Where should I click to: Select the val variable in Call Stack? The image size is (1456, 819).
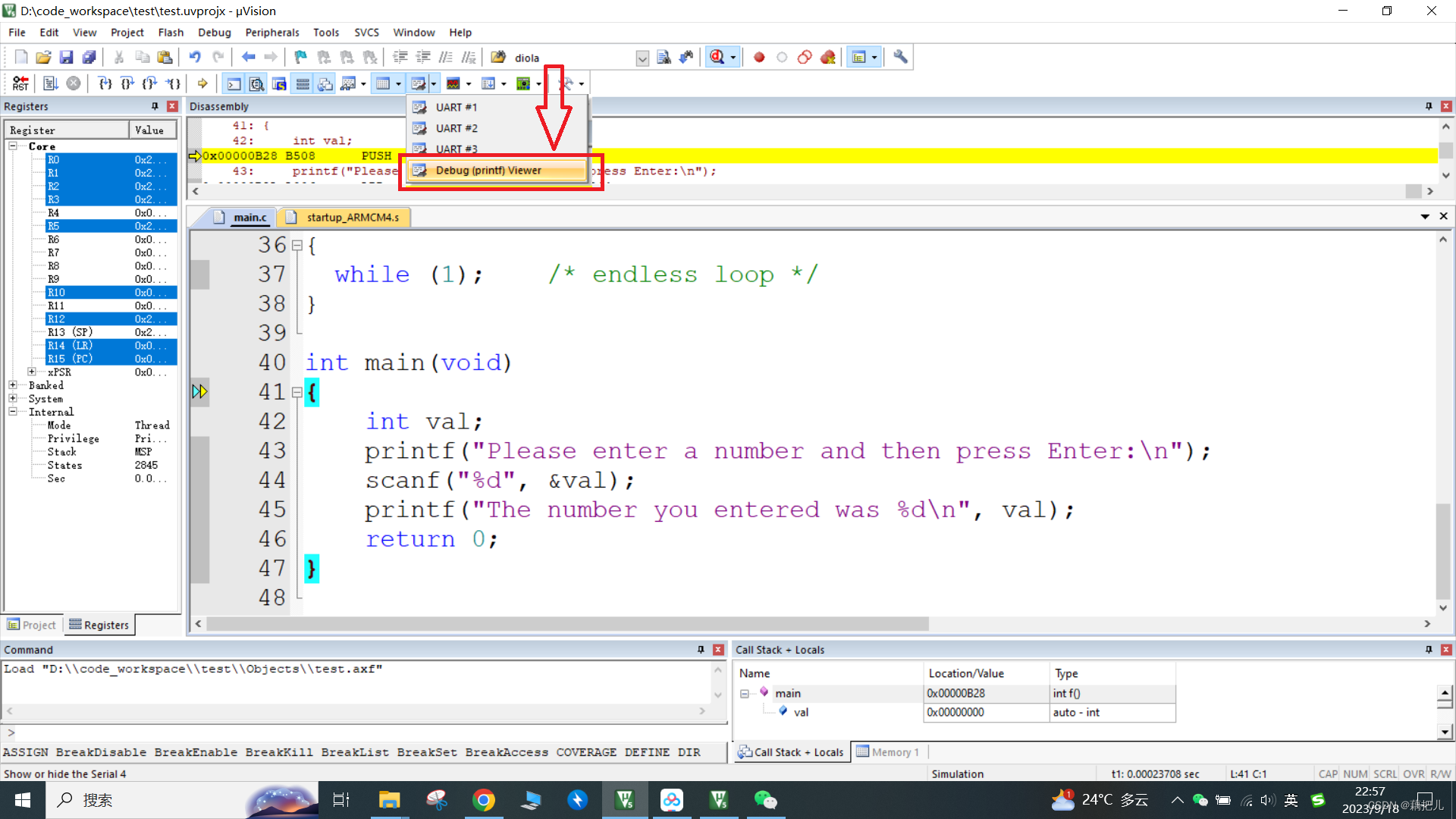point(800,711)
